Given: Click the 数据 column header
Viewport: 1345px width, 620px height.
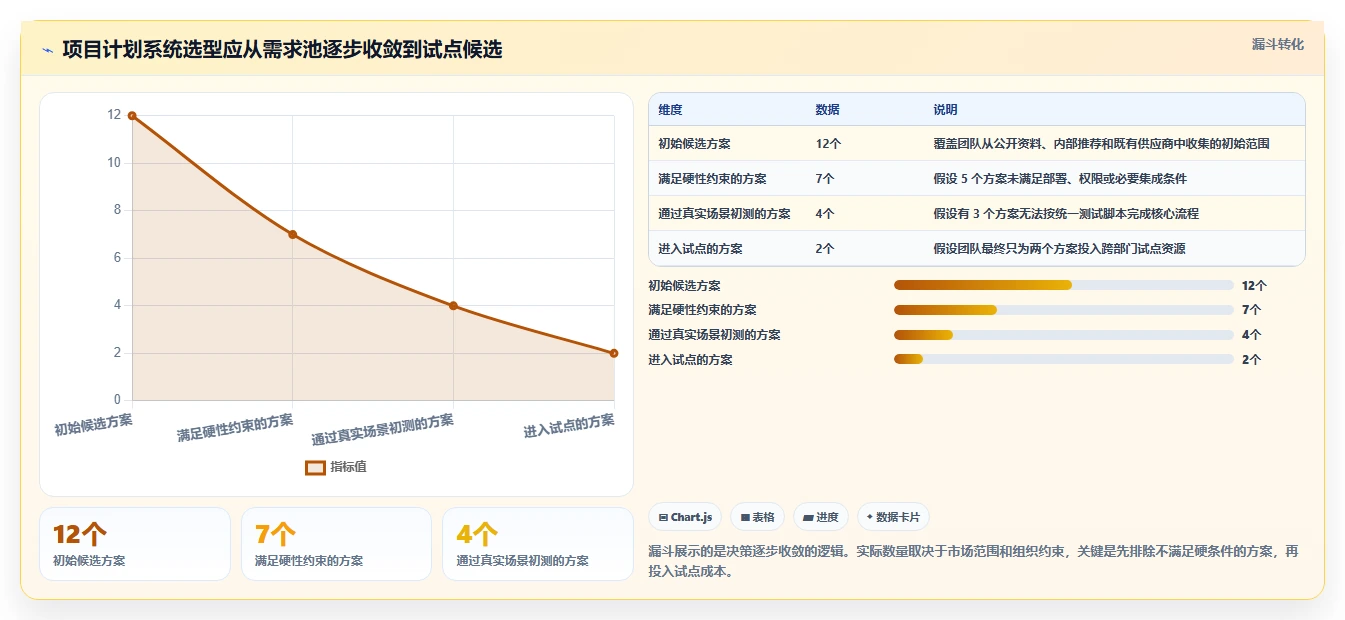Looking at the screenshot, I should point(827,109).
